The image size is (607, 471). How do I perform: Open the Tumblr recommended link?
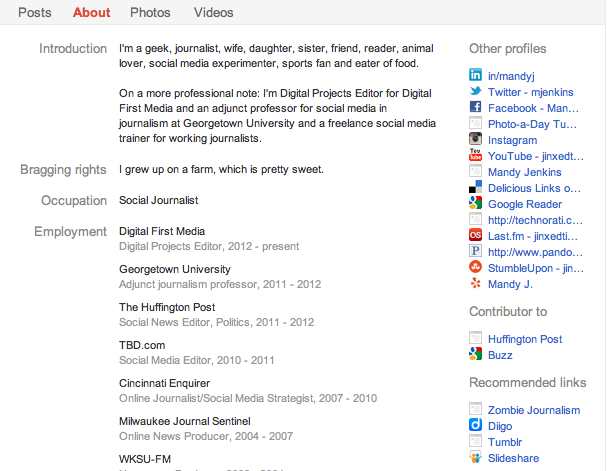click(x=504, y=442)
